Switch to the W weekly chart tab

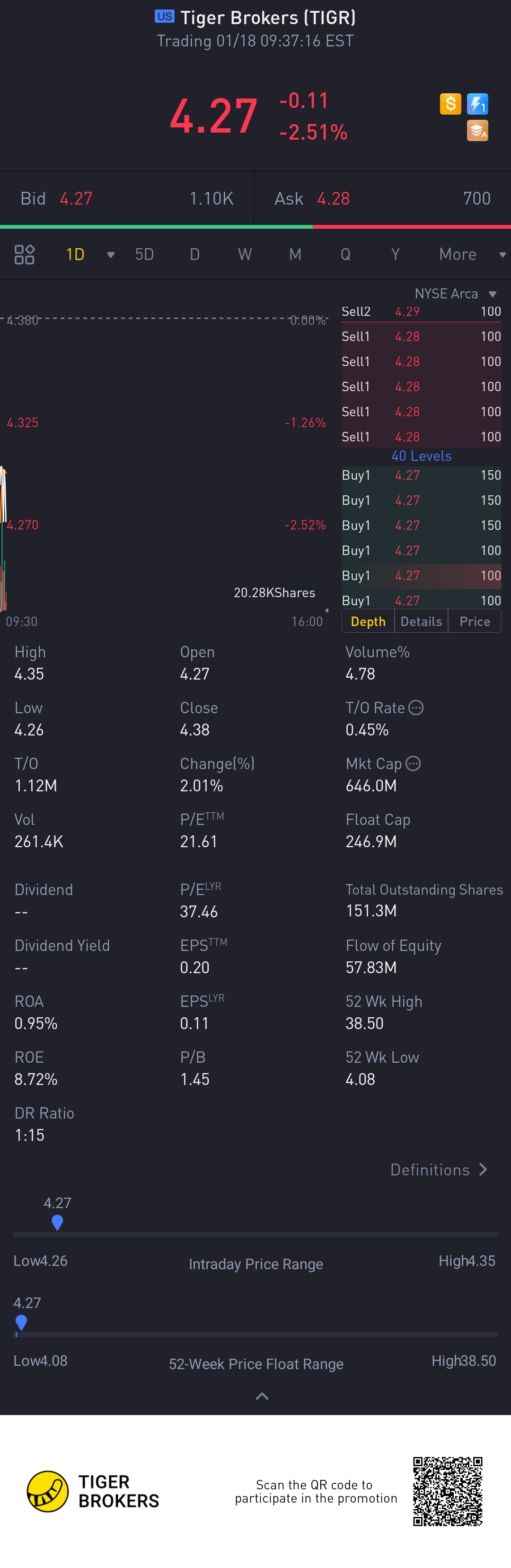(245, 254)
